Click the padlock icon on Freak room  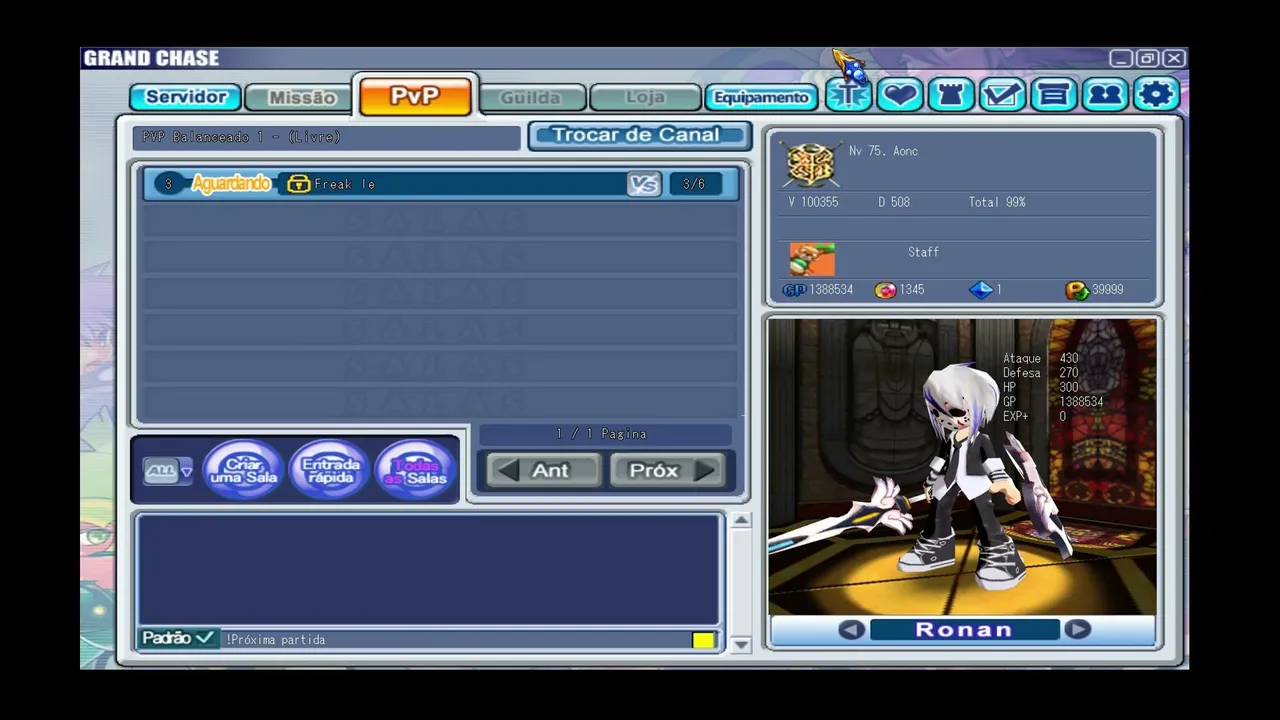click(x=298, y=184)
